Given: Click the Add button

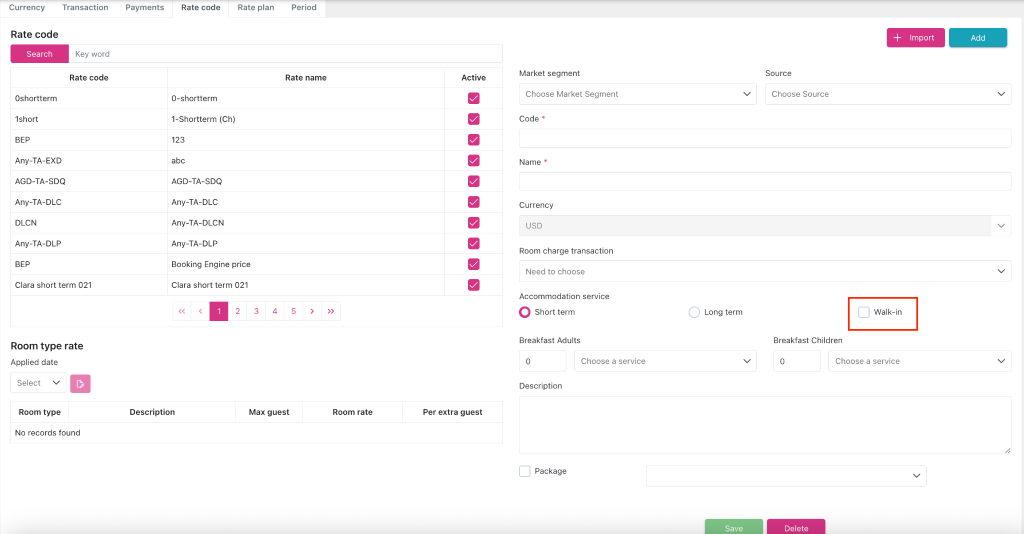Looking at the screenshot, I should (977, 38).
